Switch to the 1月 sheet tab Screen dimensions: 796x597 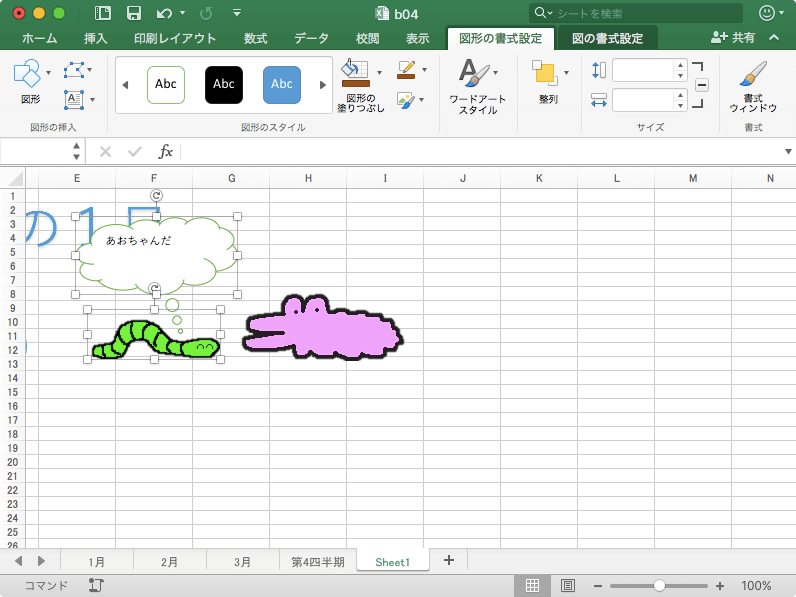coord(96,562)
